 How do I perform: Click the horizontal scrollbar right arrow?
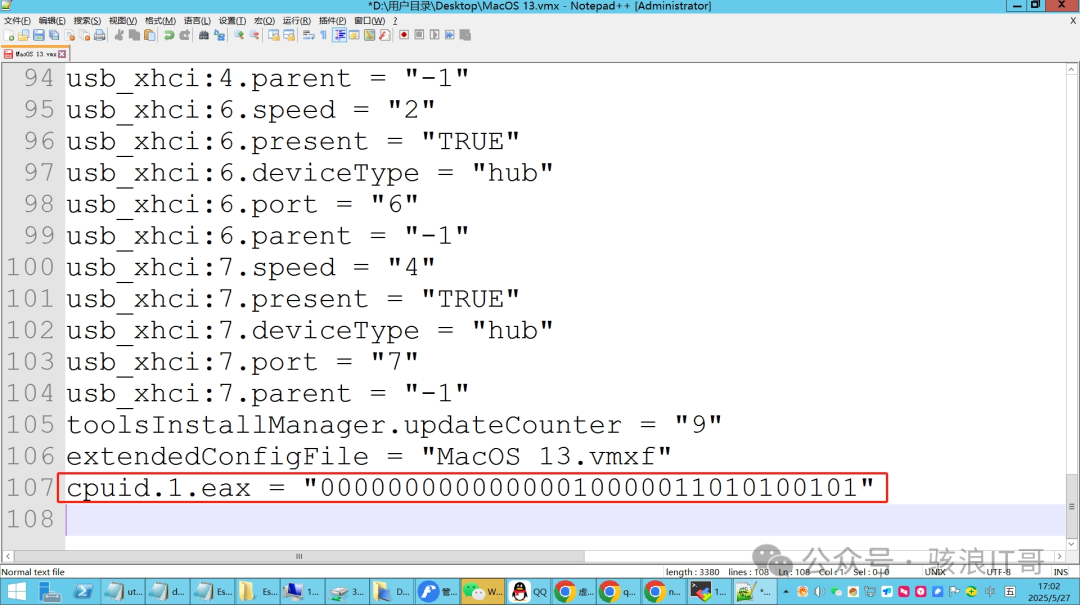pyautogui.click(x=1060, y=556)
